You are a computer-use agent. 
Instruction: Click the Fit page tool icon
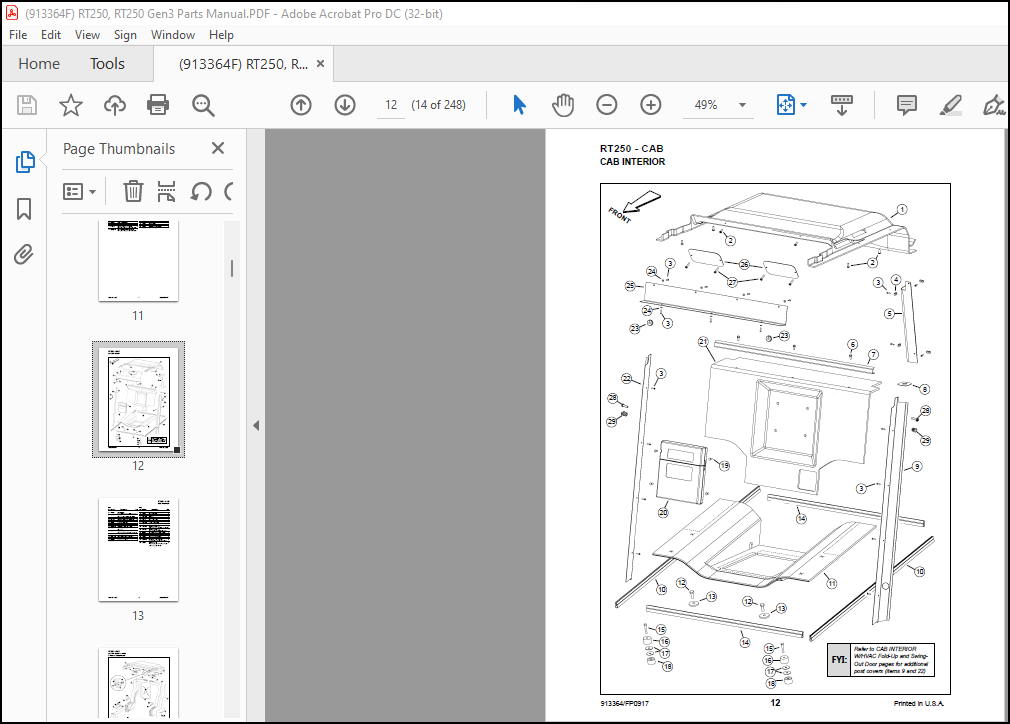point(786,105)
